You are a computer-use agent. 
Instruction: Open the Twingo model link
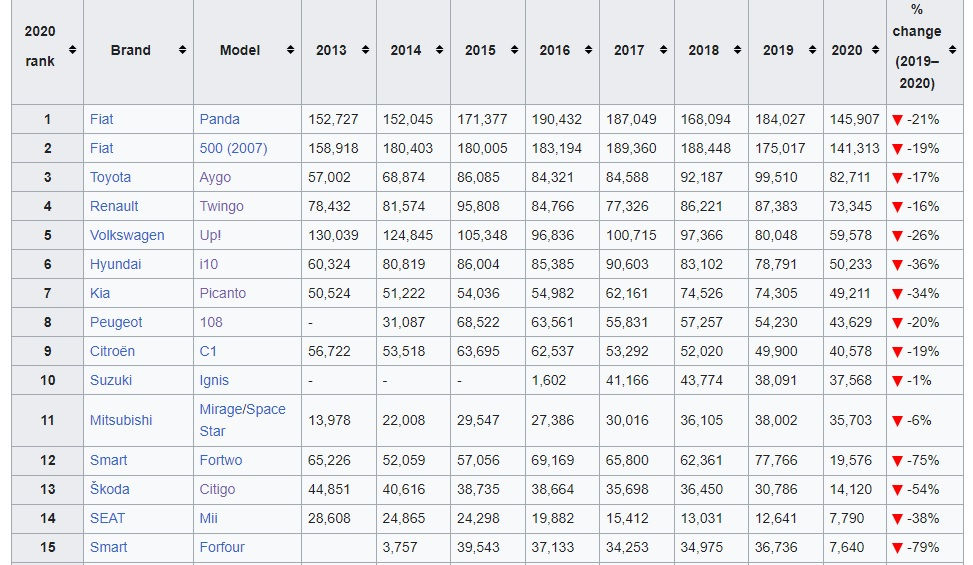[222, 207]
